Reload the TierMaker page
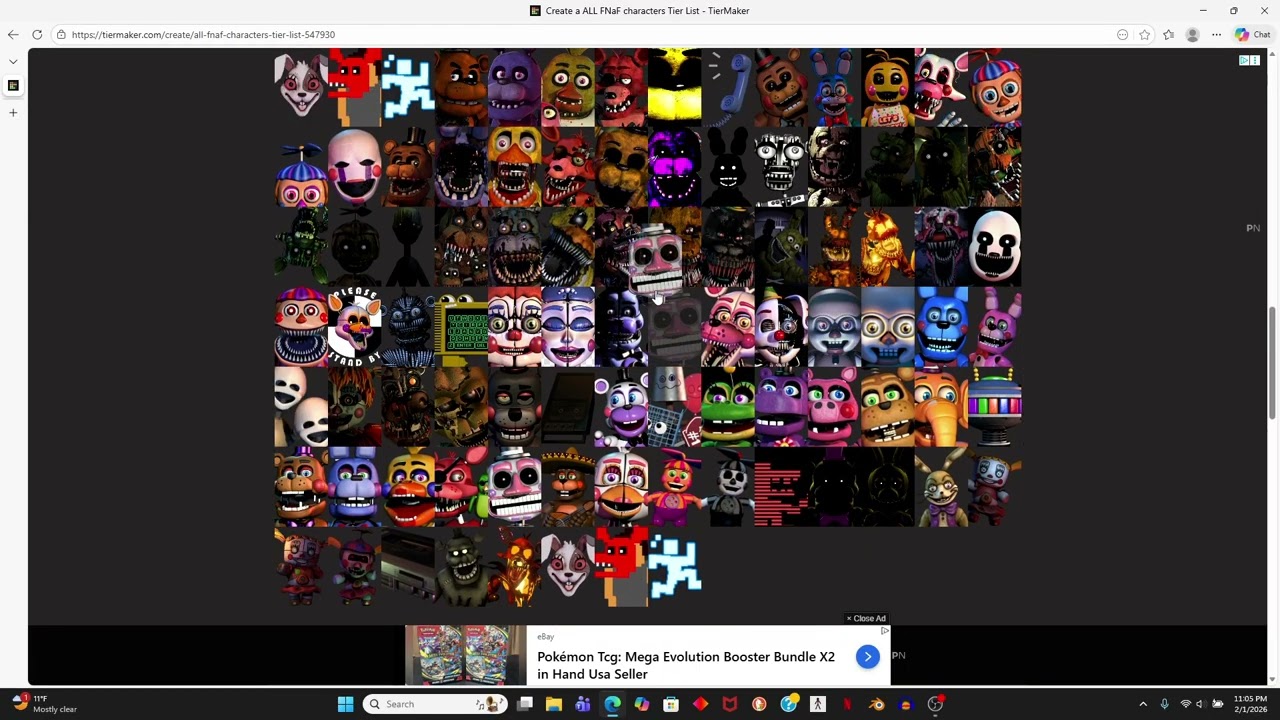Image resolution: width=1280 pixels, height=720 pixels. tap(37, 34)
